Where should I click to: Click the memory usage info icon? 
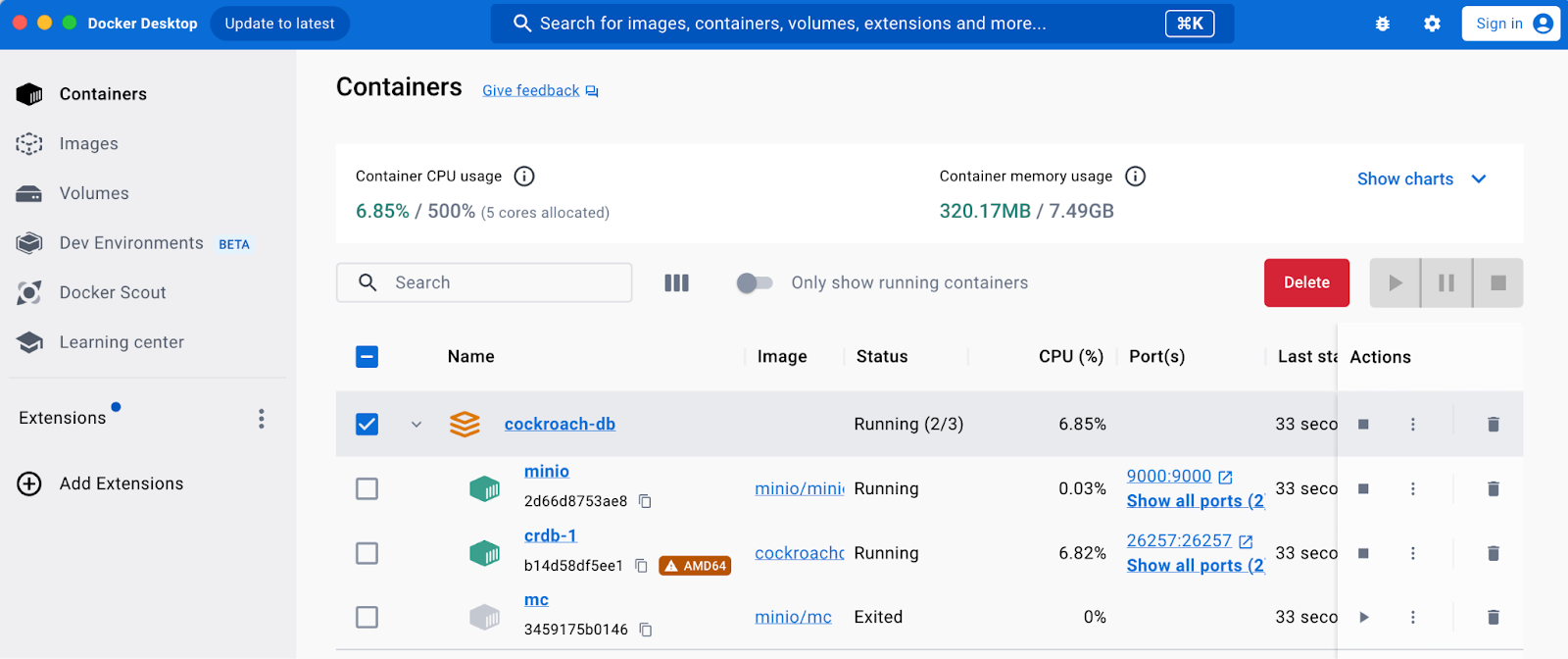(1135, 177)
